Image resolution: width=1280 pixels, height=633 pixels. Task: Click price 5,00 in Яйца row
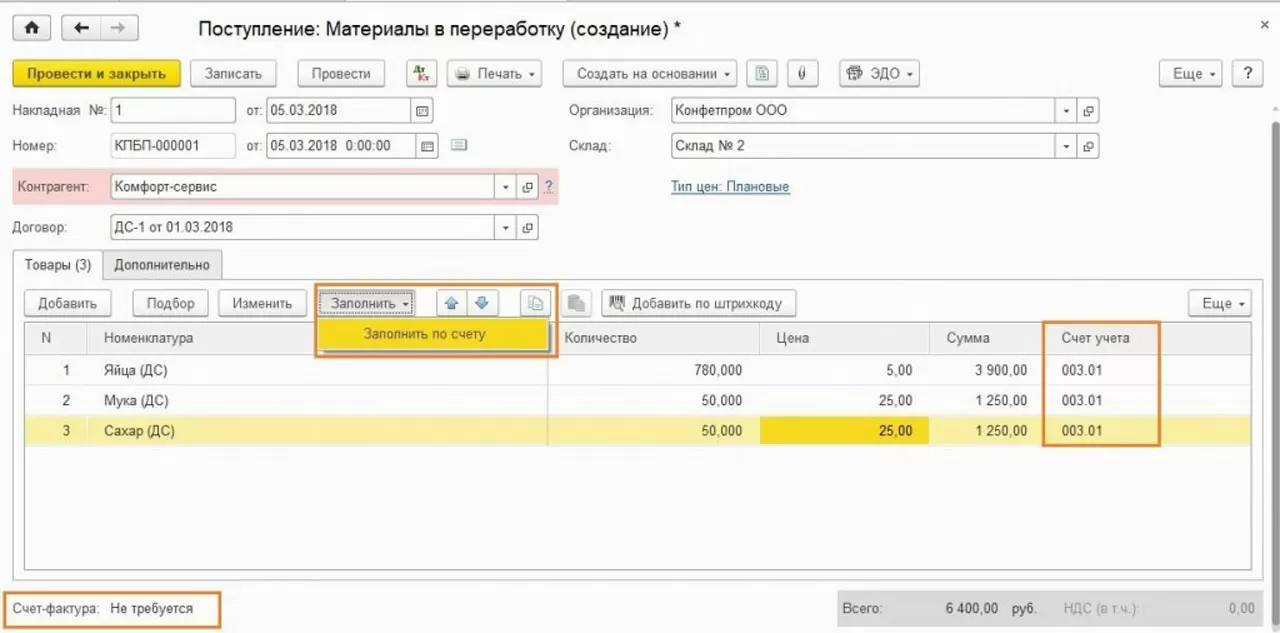point(845,370)
